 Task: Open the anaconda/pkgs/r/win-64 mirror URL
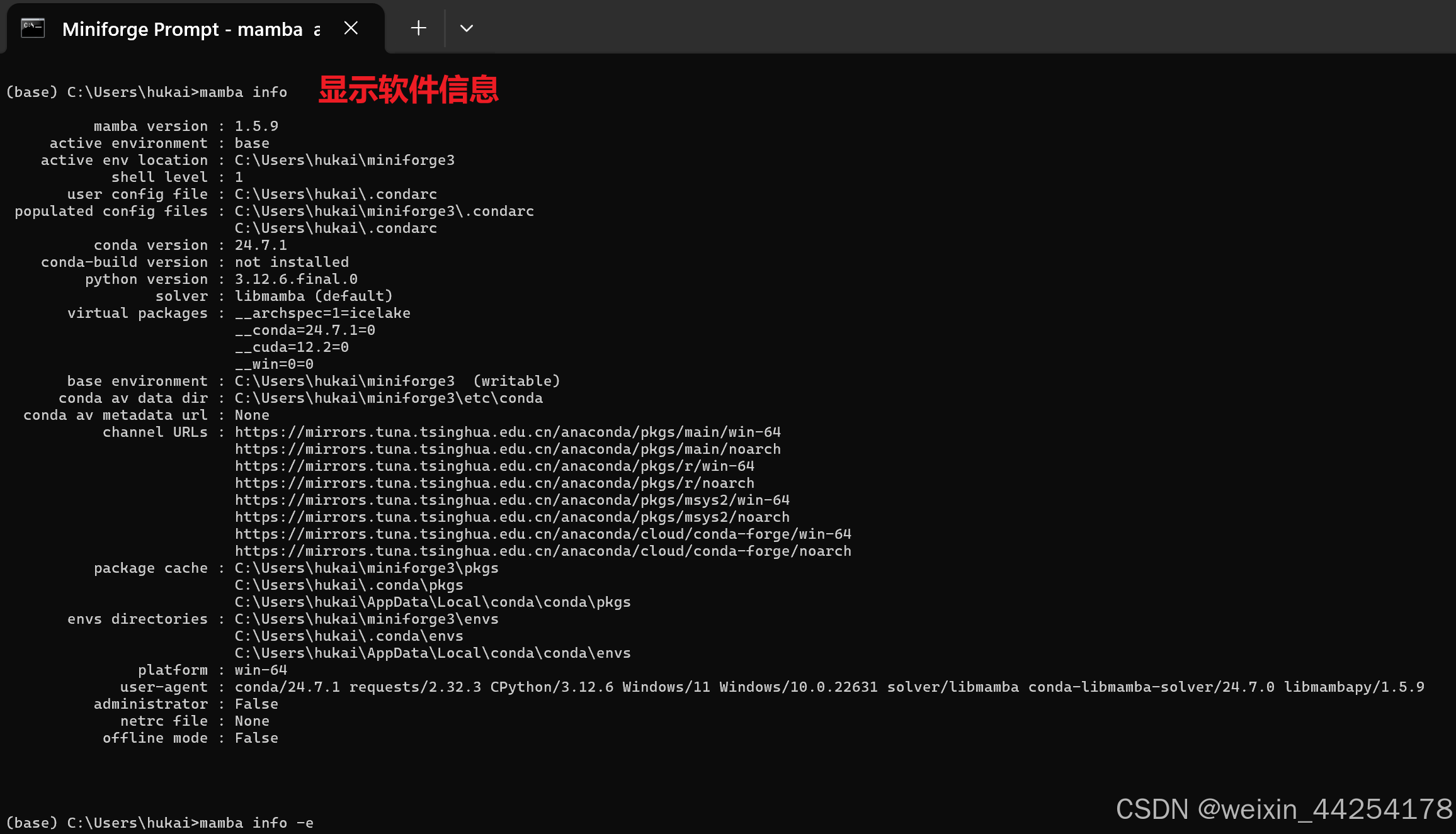(494, 466)
